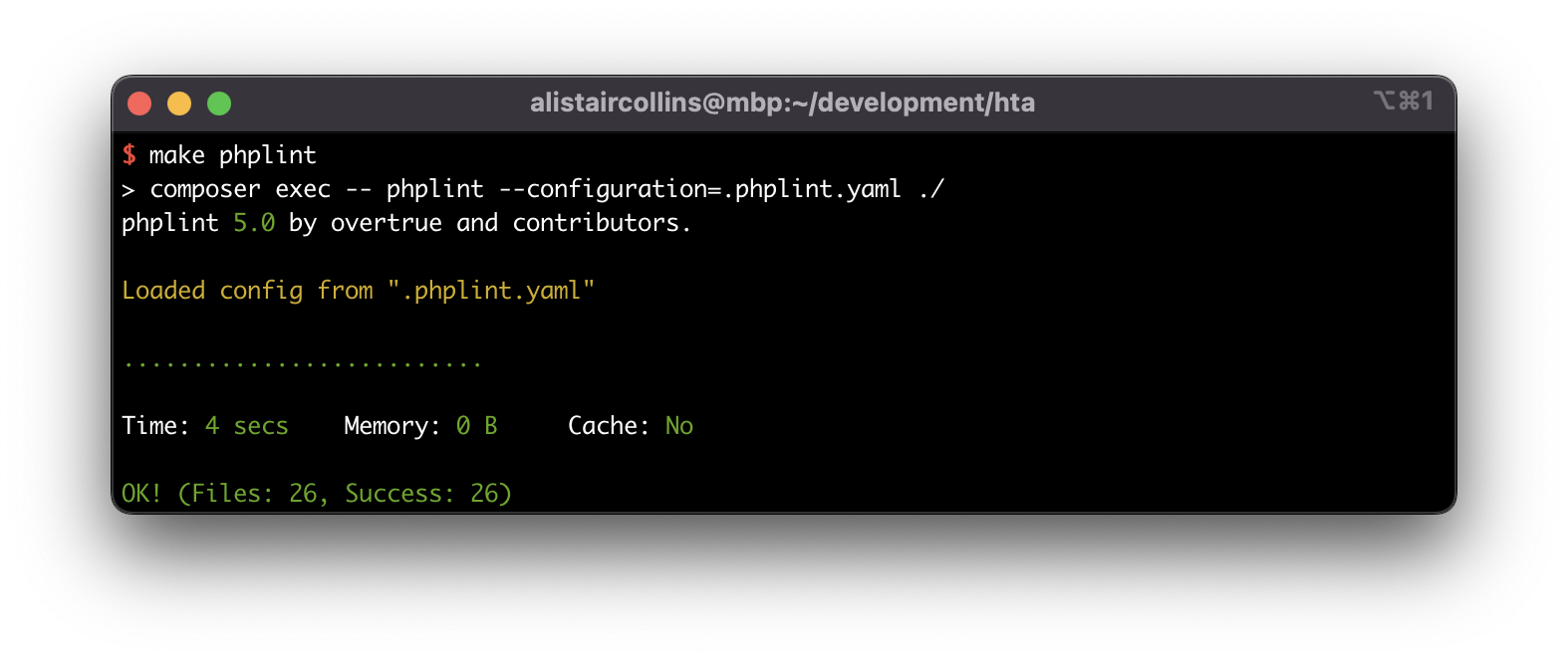Click '--configuration=.phplint.yaml' argument text
The width and height of the screenshot is (1568, 661).
click(699, 189)
